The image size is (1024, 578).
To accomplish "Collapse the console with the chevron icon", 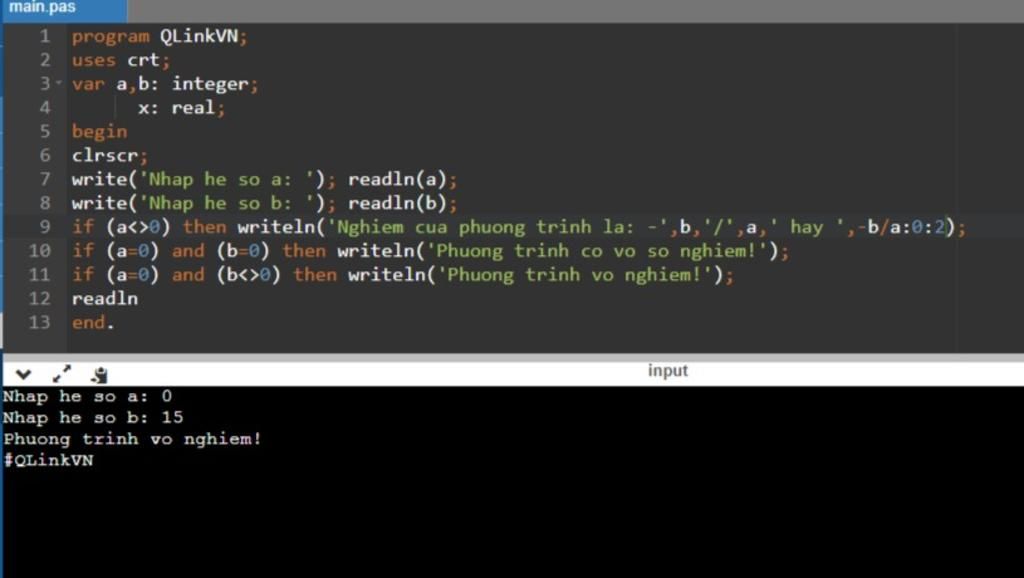I will [24, 374].
